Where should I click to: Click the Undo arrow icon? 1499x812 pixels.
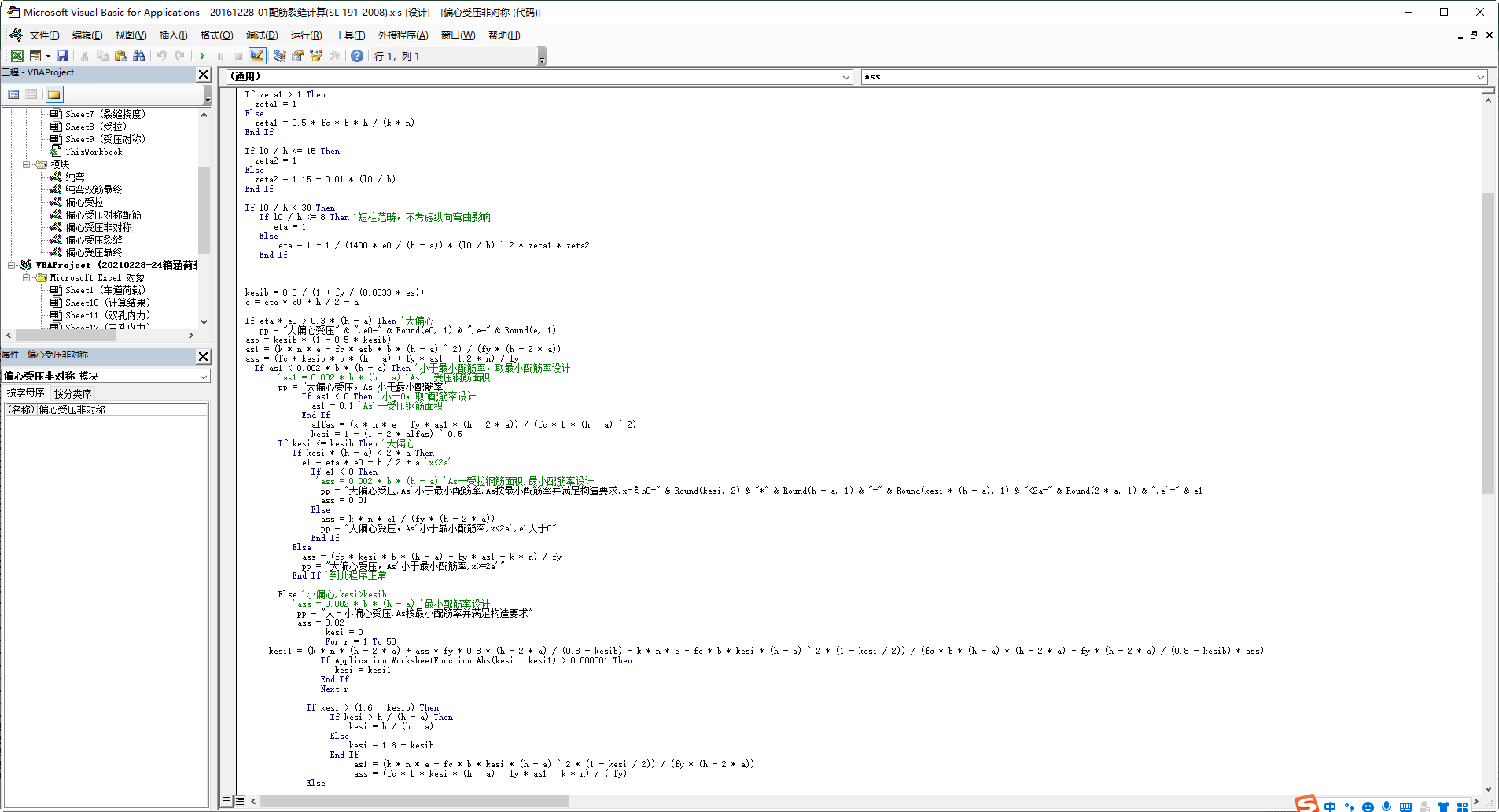point(161,56)
